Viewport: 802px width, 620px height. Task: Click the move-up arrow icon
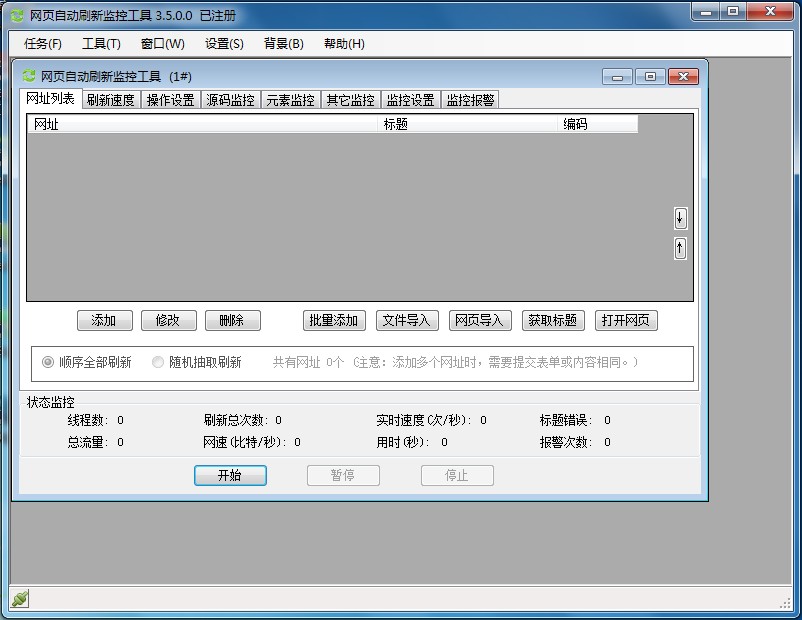[680, 249]
